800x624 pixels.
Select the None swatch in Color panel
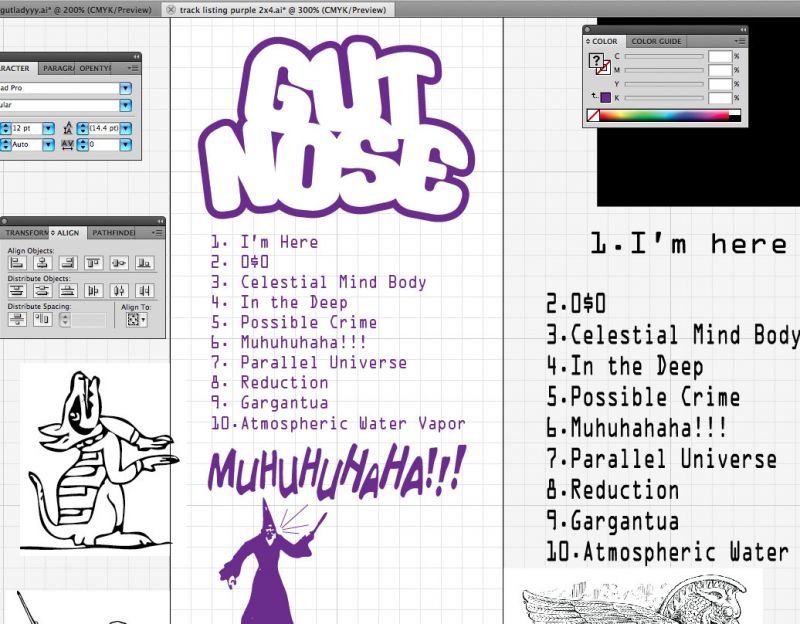[593, 116]
